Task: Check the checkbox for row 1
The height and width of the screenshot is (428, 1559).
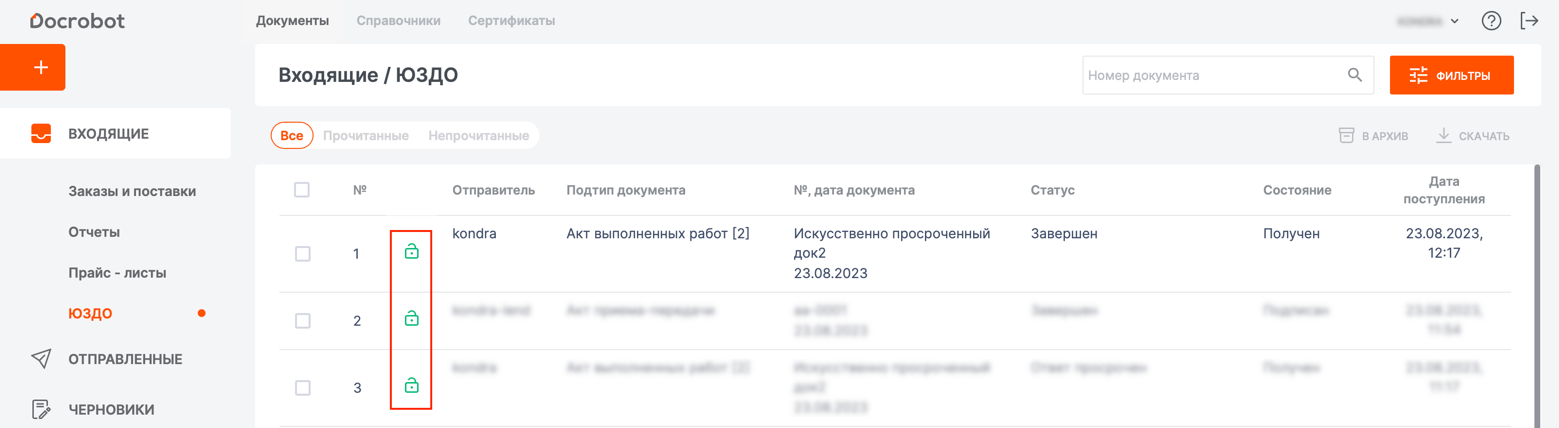Action: pyautogui.click(x=303, y=254)
